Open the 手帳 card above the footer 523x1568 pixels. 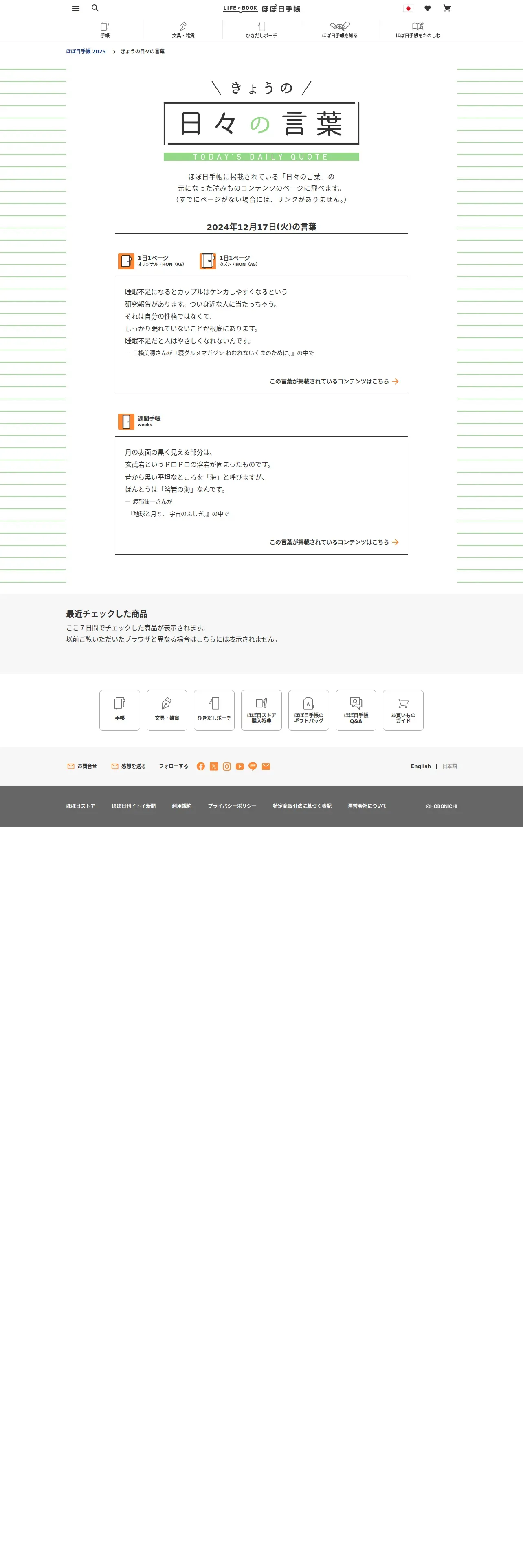[x=120, y=710]
